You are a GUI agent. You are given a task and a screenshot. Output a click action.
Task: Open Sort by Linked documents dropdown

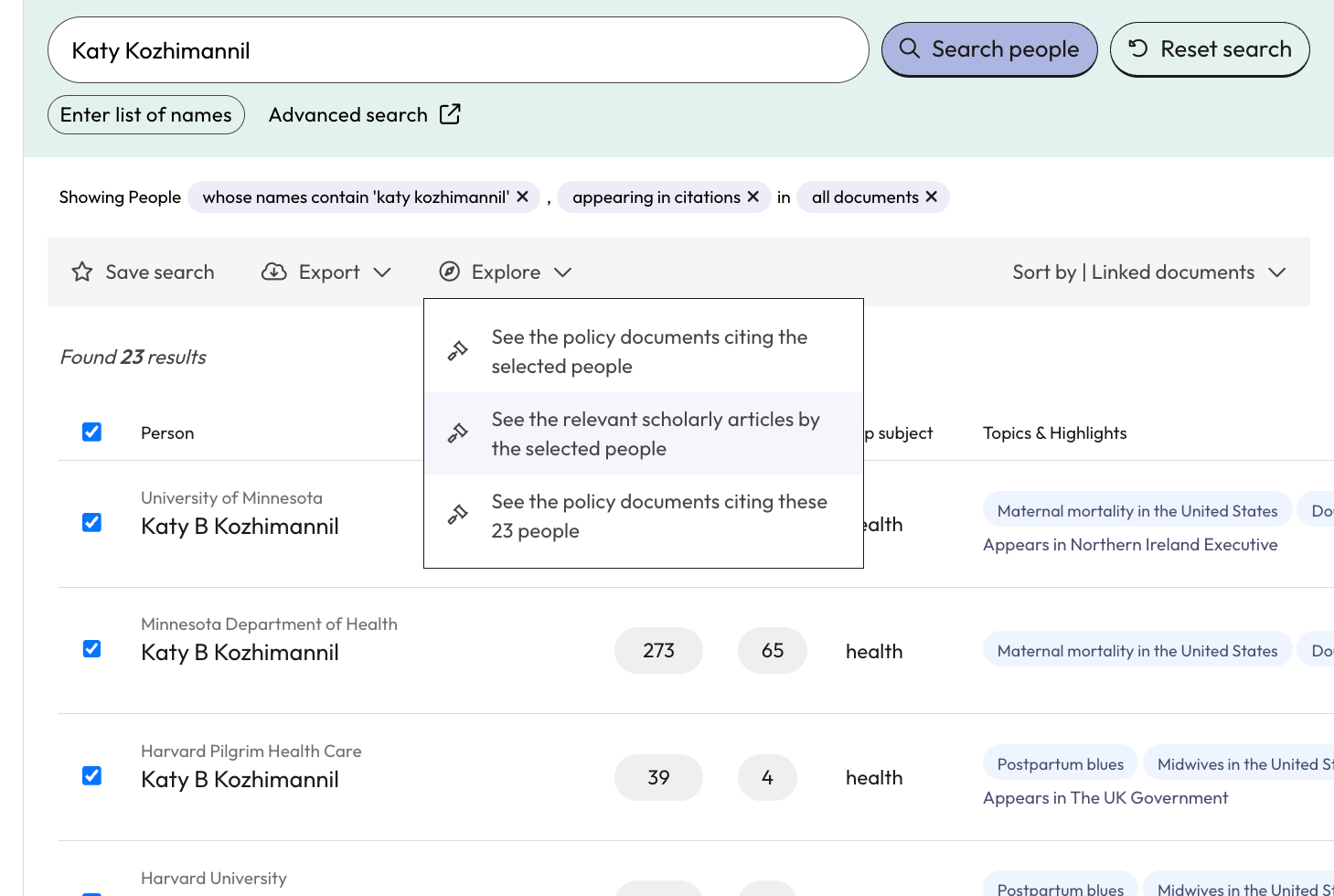[1148, 272]
